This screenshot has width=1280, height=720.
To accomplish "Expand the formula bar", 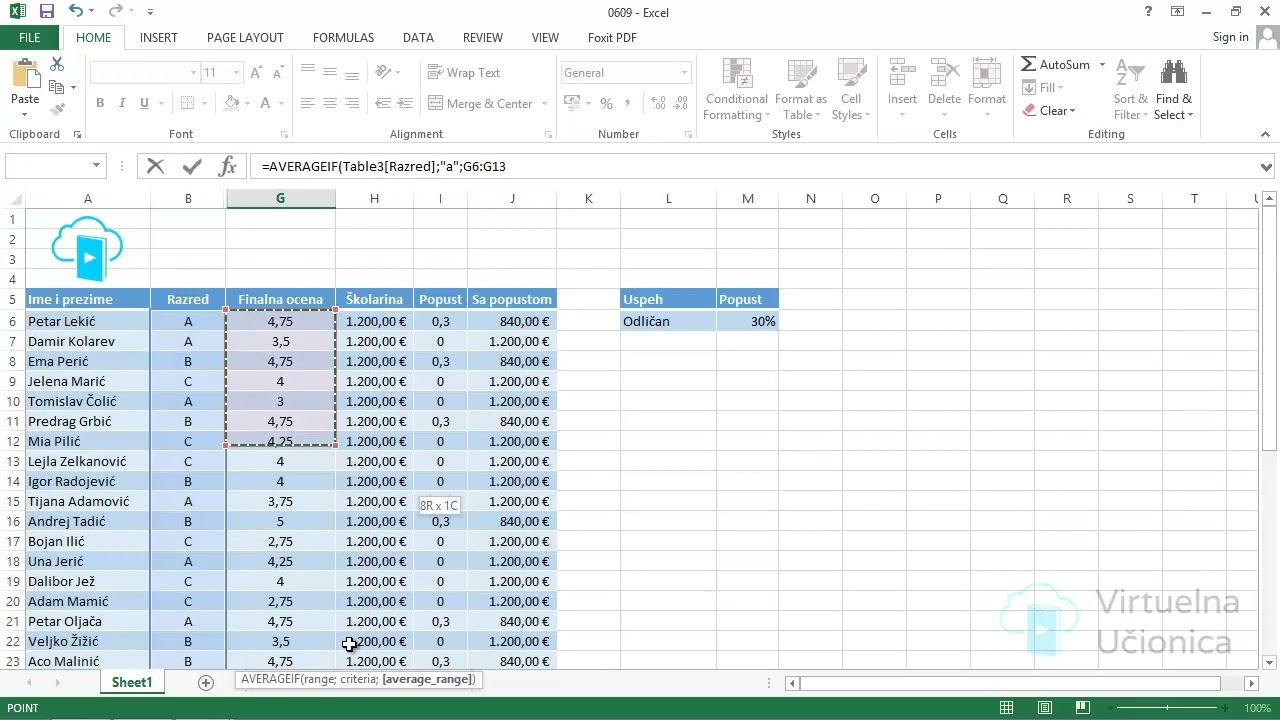I will pos(1267,167).
